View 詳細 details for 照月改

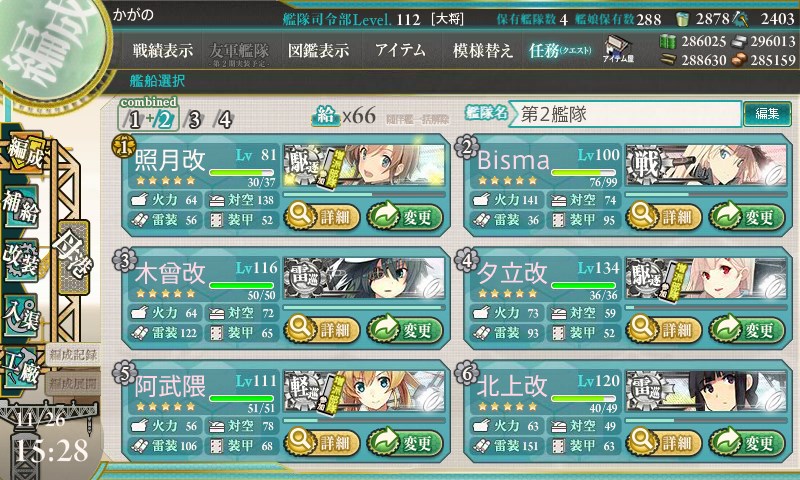point(321,217)
